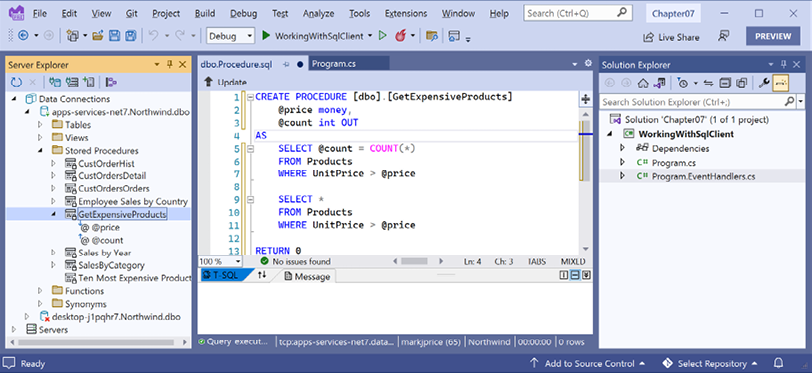
Task: Toggle horizontal split pane layout button
Action: [x=575, y=276]
